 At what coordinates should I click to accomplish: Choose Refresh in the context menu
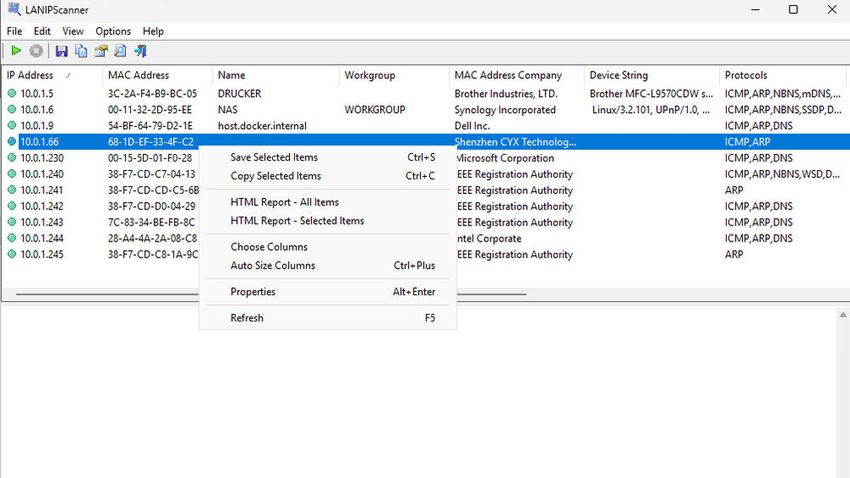[x=328, y=318]
